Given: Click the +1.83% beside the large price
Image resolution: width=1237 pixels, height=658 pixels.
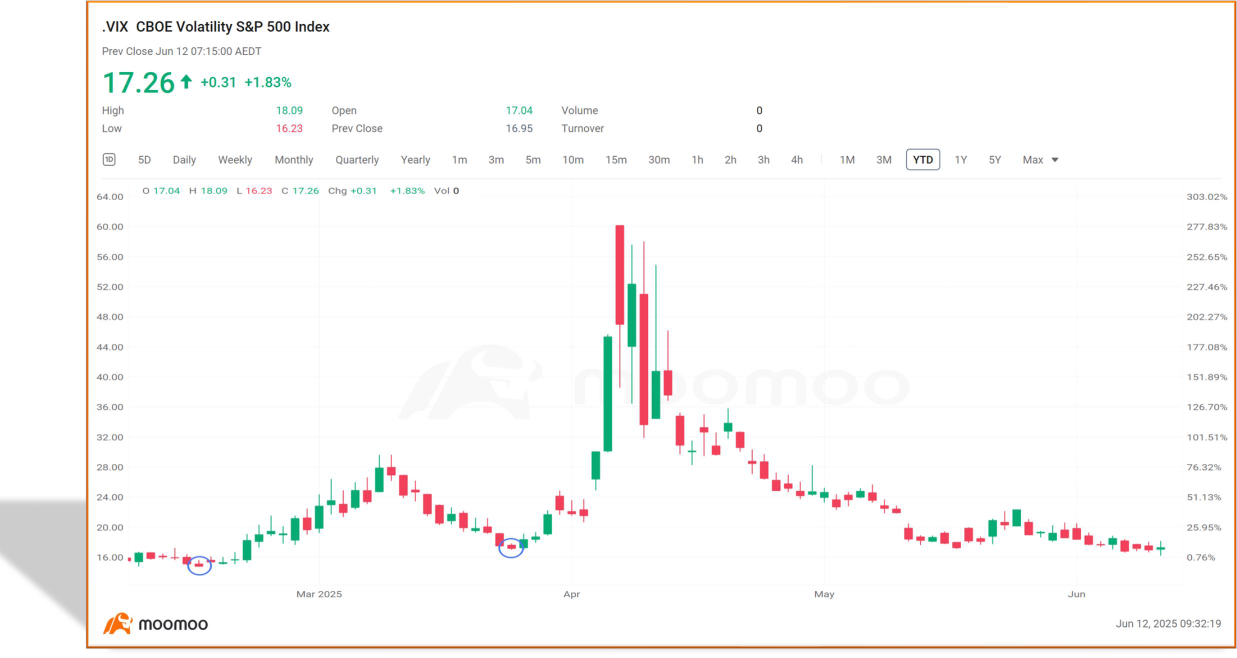Looking at the screenshot, I should pyautogui.click(x=268, y=83).
